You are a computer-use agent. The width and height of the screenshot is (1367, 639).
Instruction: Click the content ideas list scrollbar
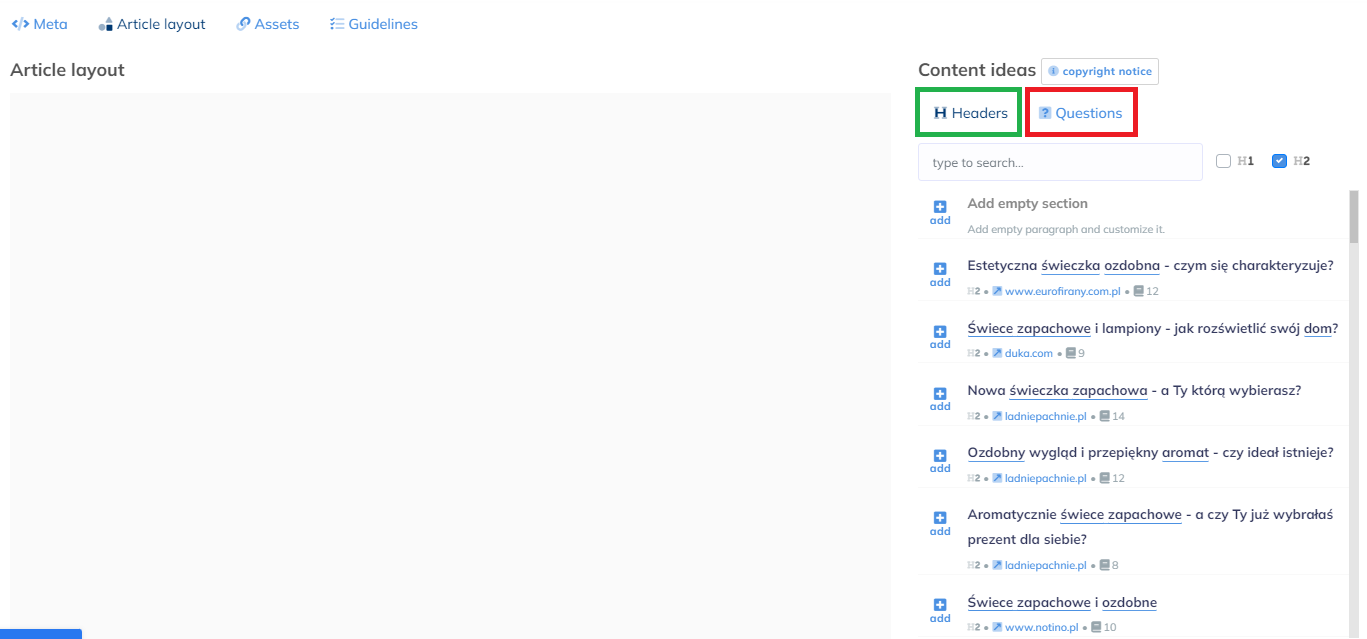coord(1354,216)
